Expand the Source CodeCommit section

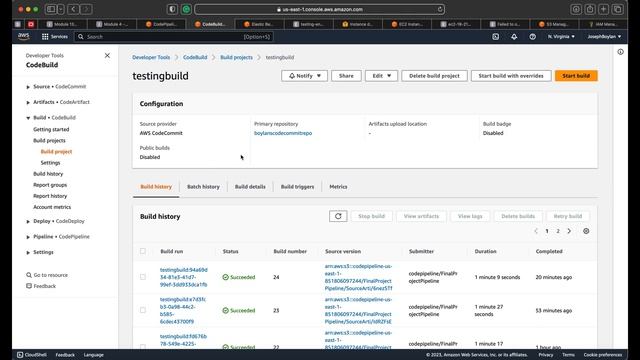point(28,87)
